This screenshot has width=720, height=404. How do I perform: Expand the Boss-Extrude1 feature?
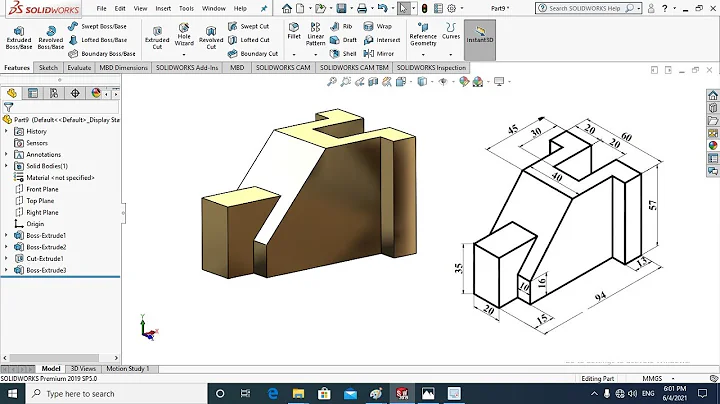pyautogui.click(x=6, y=235)
